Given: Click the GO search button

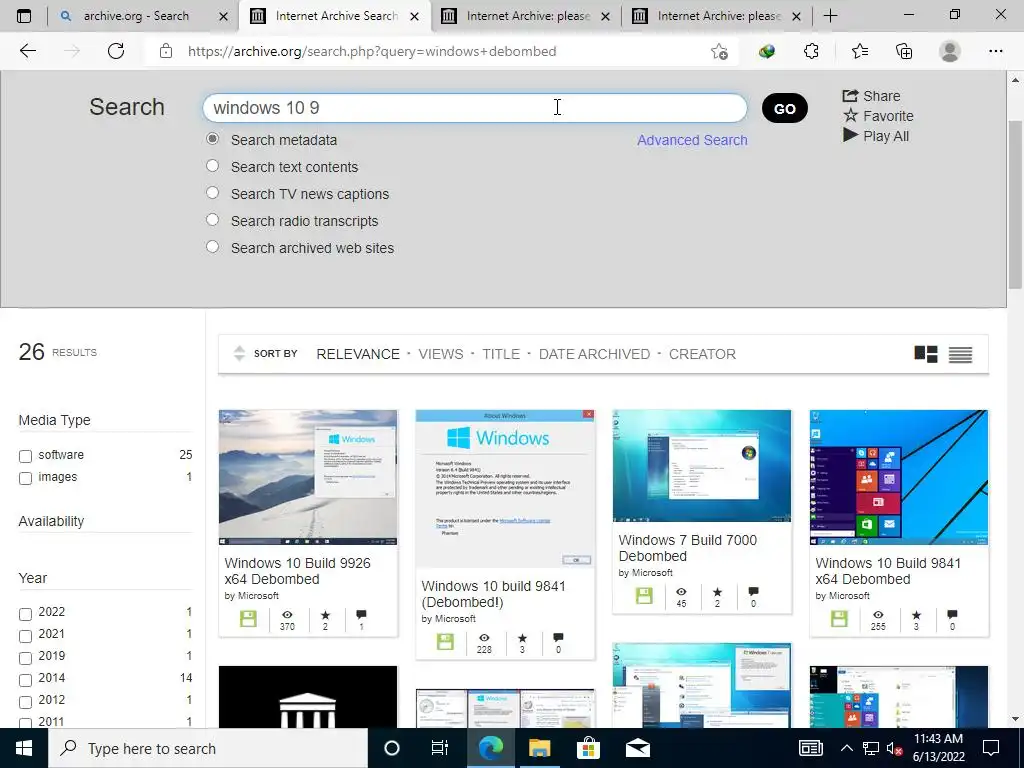Looking at the screenshot, I should coord(784,108).
